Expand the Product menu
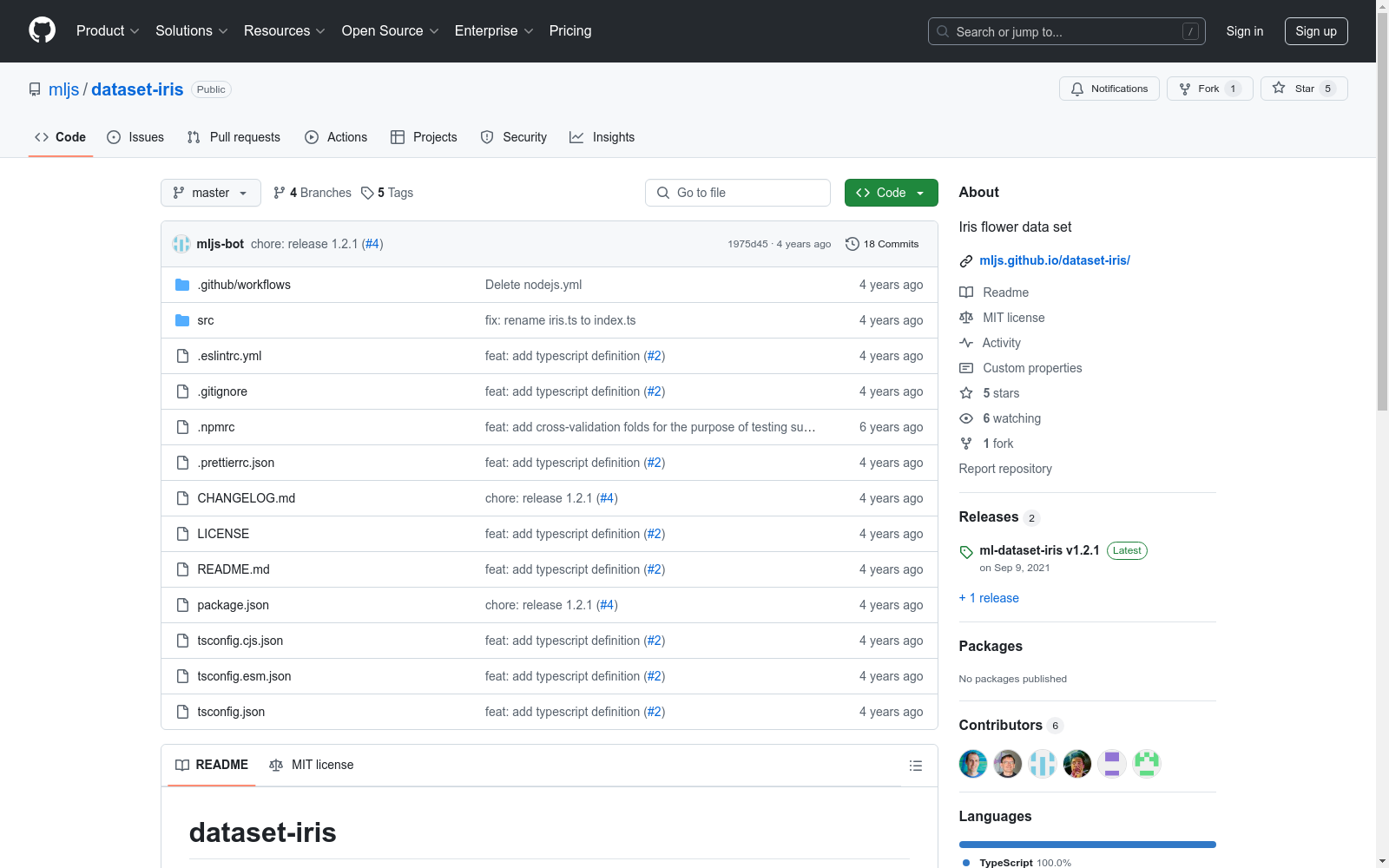Viewport: 1389px width, 868px height. click(108, 31)
